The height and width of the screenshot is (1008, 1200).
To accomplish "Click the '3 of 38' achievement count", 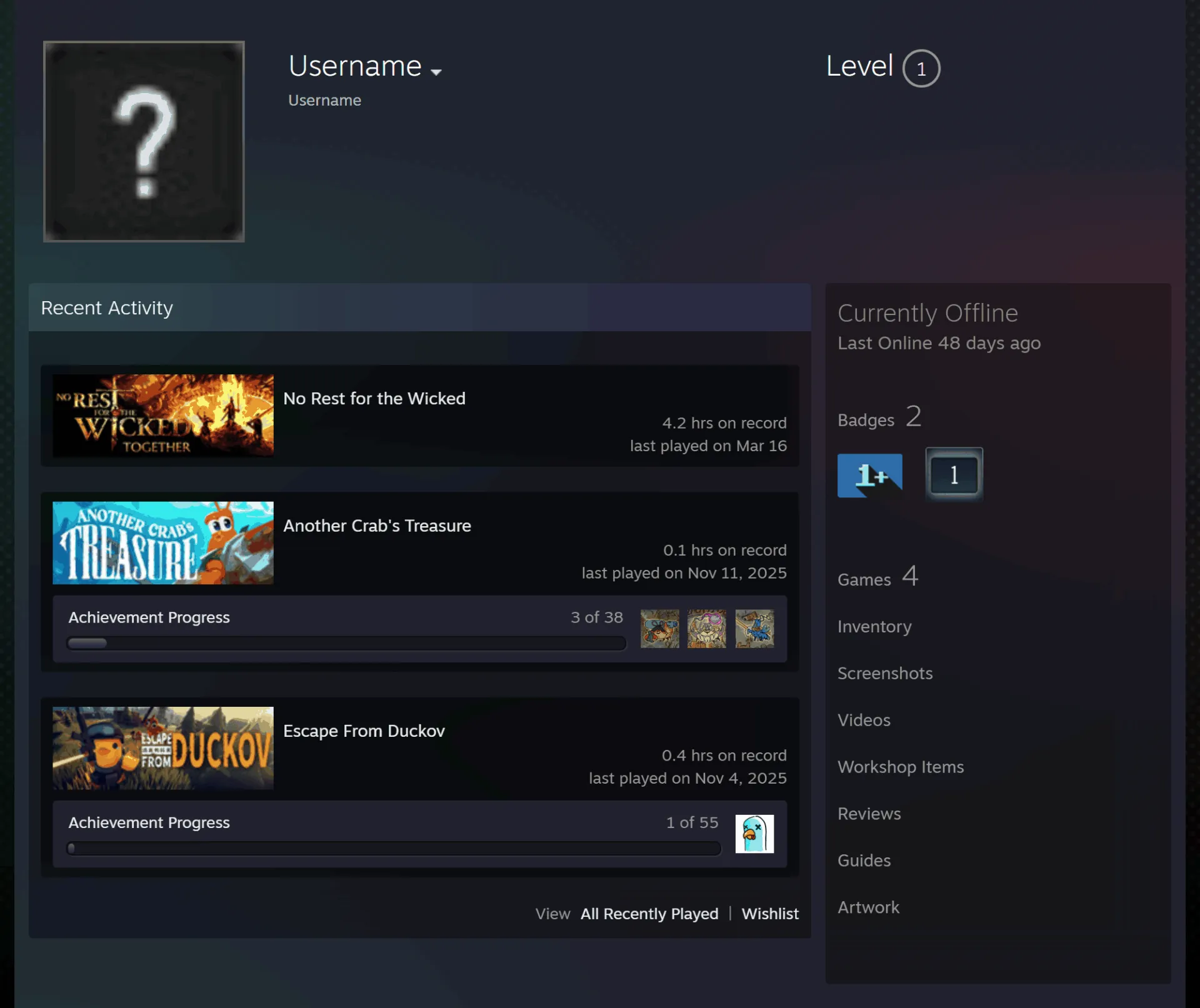I will coord(597,617).
